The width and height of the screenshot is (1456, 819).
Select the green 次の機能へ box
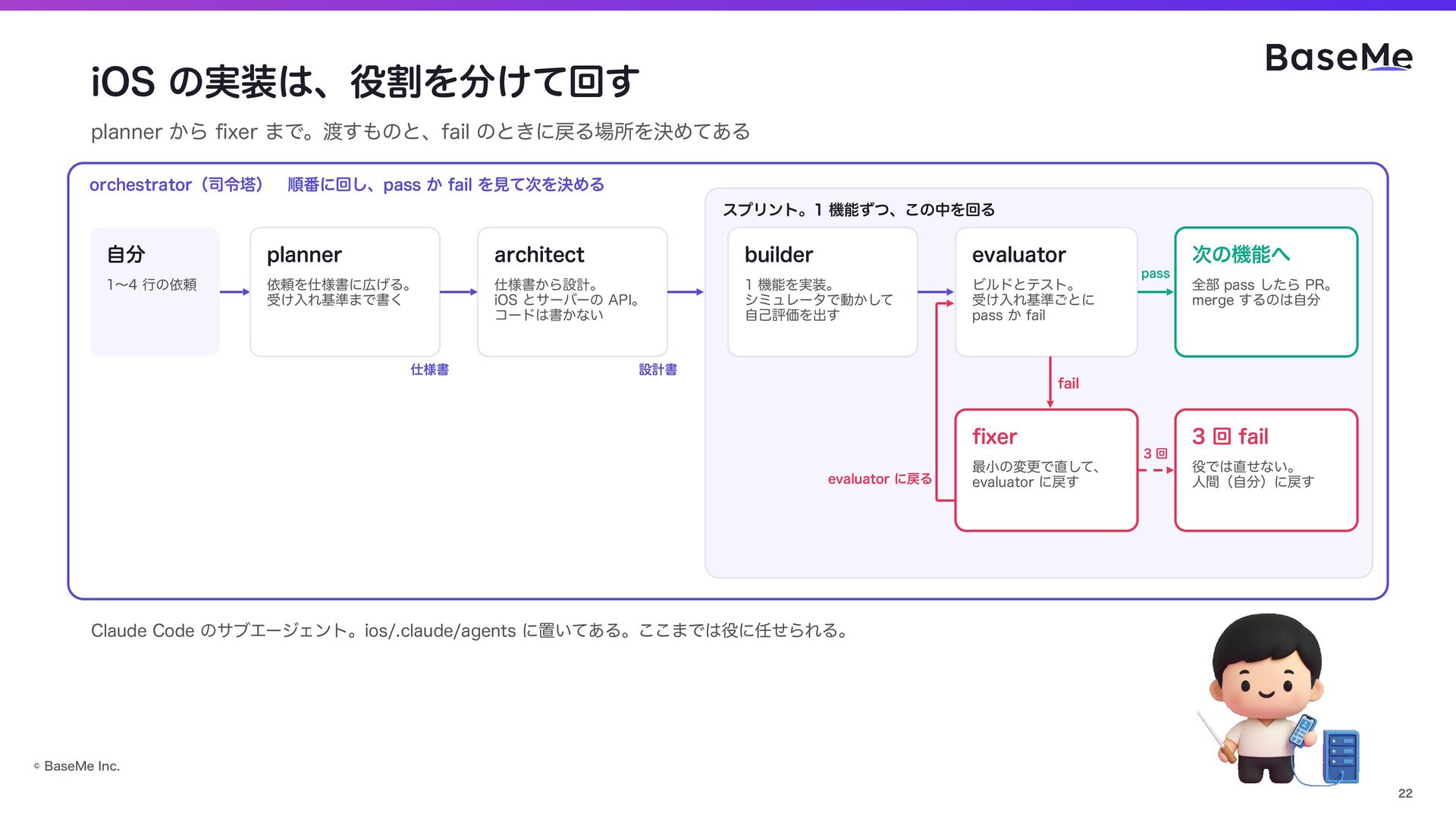[1266, 292]
